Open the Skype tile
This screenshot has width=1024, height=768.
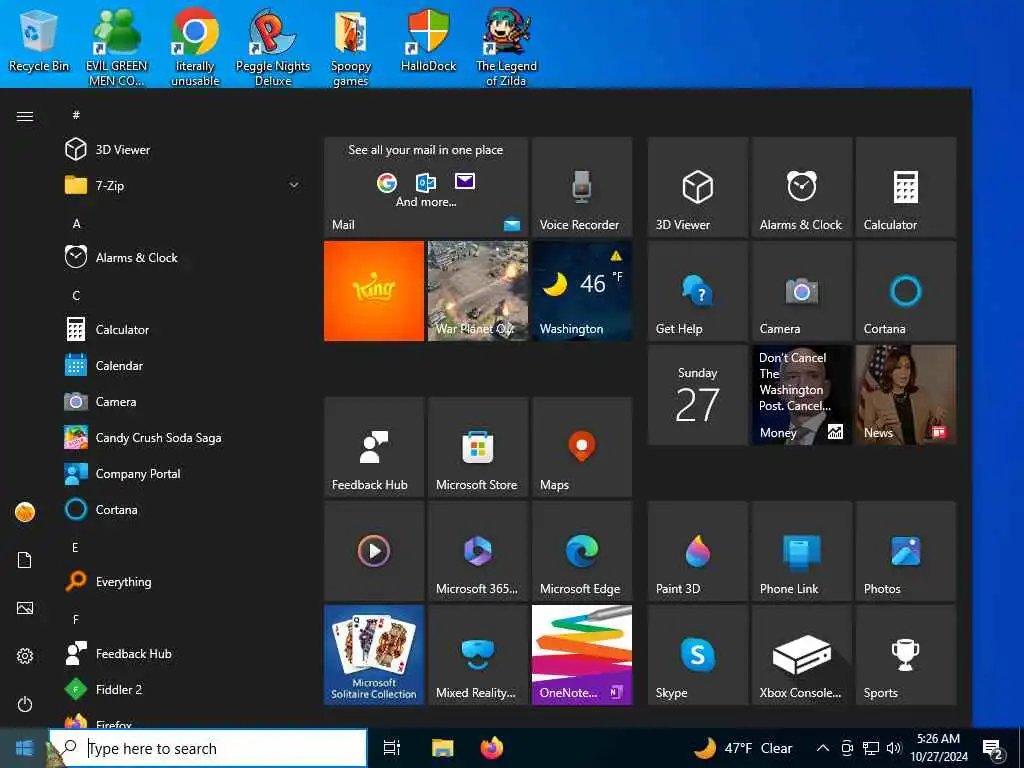coord(697,654)
